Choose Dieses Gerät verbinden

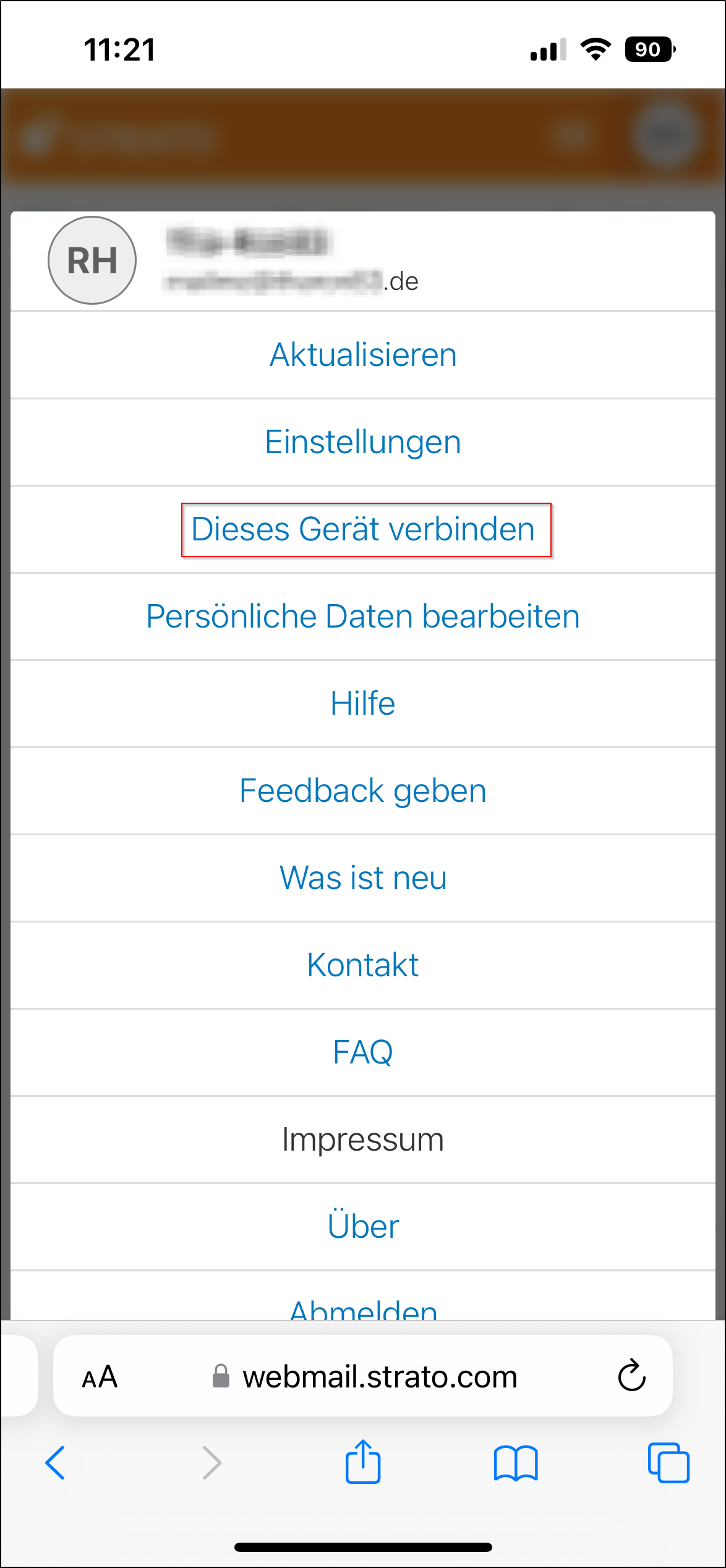click(x=363, y=529)
